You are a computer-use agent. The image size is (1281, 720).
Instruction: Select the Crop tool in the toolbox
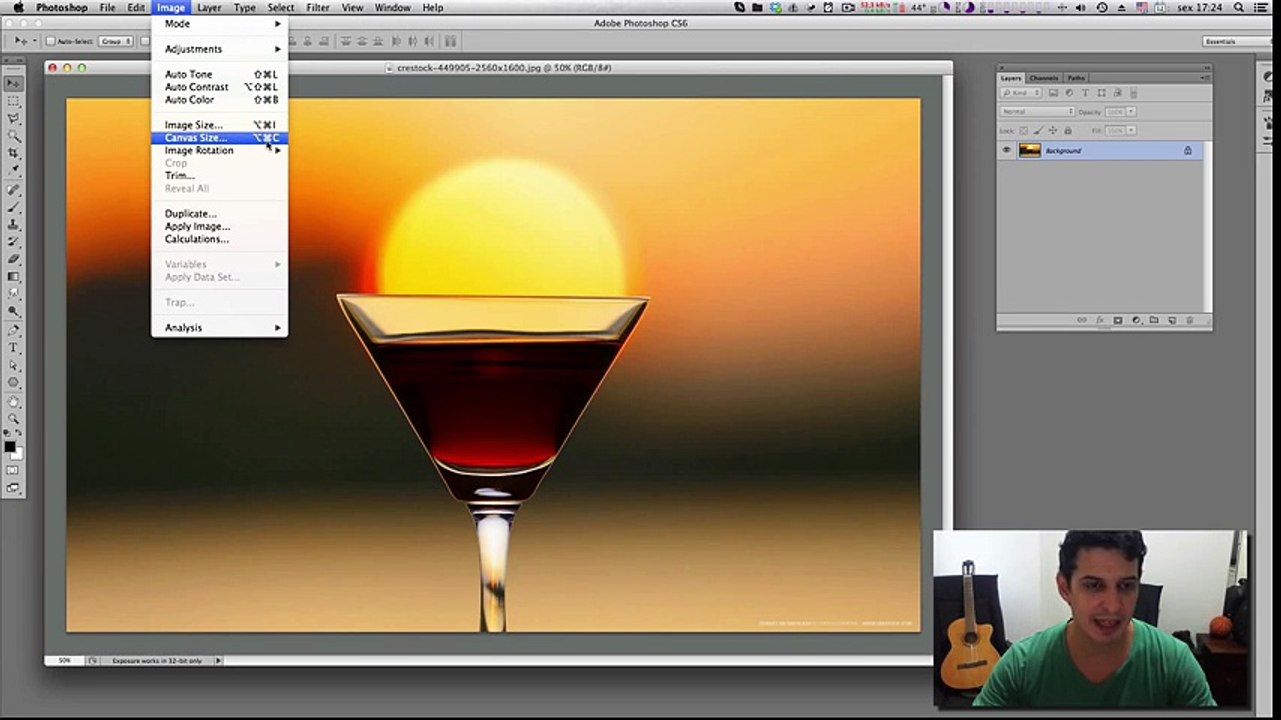click(14, 153)
